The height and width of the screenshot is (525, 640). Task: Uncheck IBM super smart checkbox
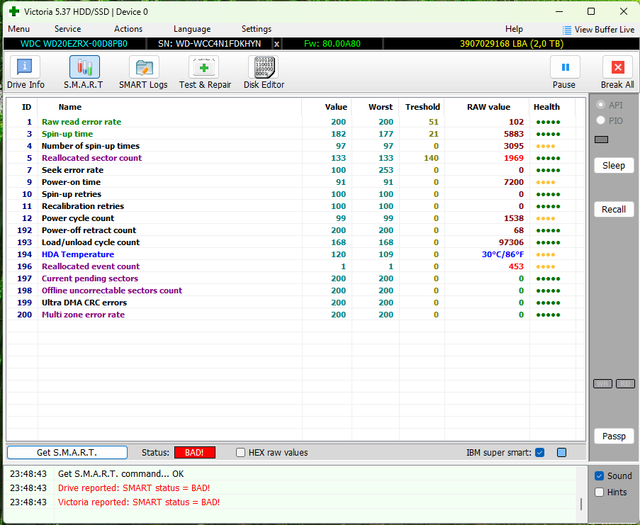coord(540,452)
